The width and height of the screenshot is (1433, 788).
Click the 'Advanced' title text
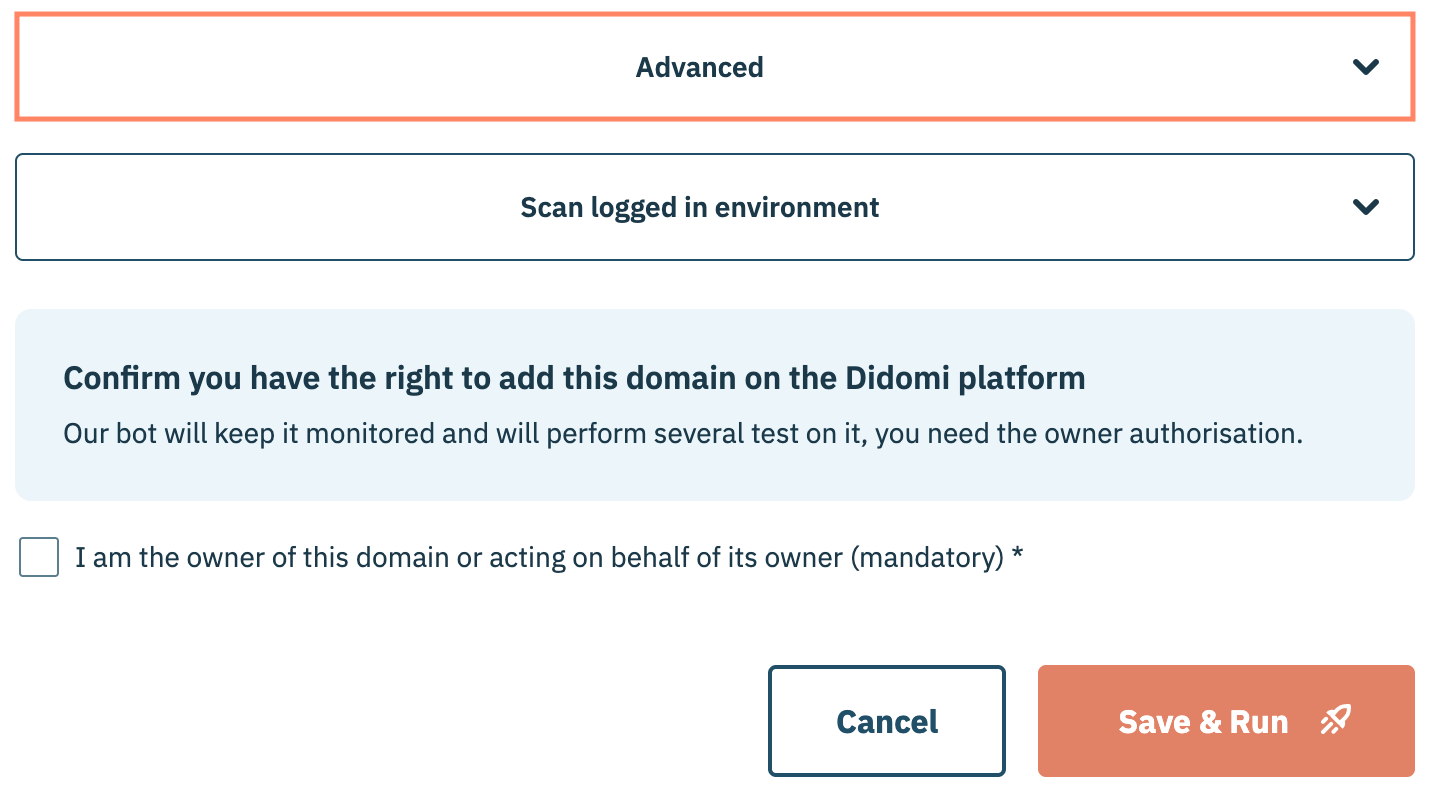click(699, 67)
